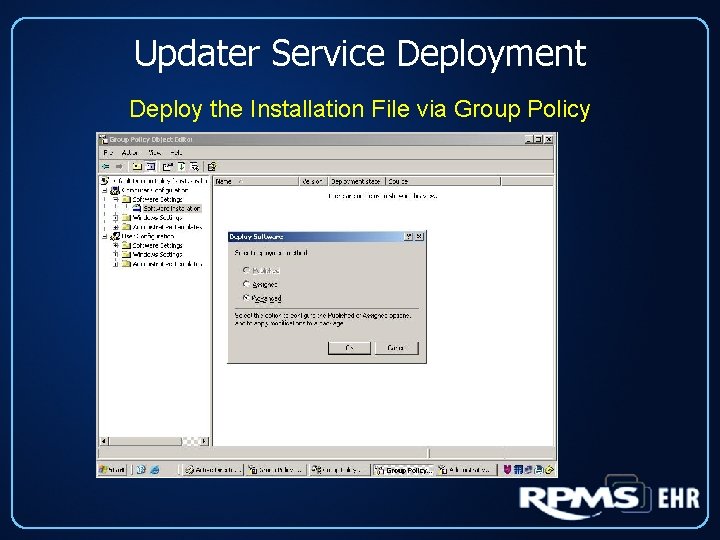Sort by the Name column header
Screen dimensions: 720x540
coord(256,181)
